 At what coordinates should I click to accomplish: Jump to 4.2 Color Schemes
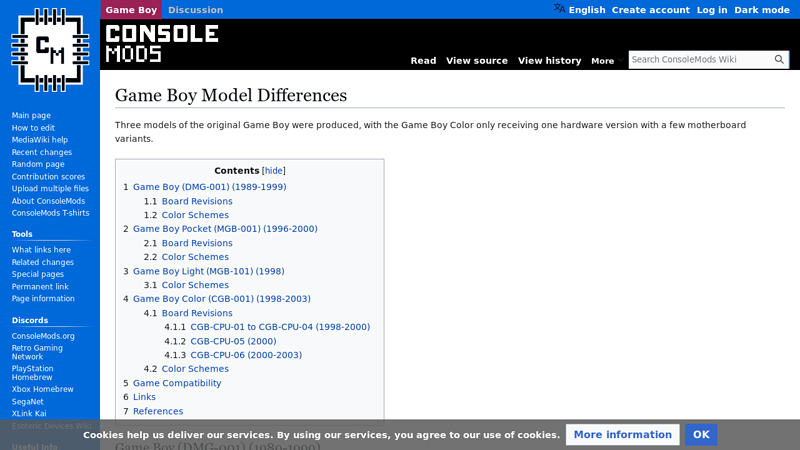coord(195,369)
